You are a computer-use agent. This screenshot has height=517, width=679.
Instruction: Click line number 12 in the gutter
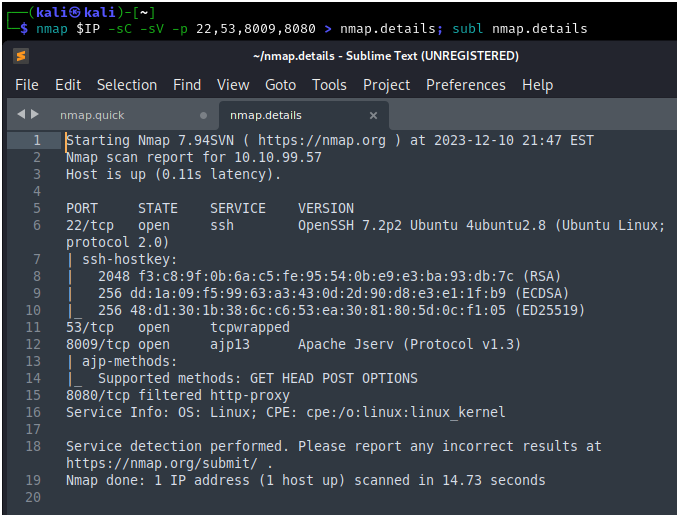tap(36, 345)
